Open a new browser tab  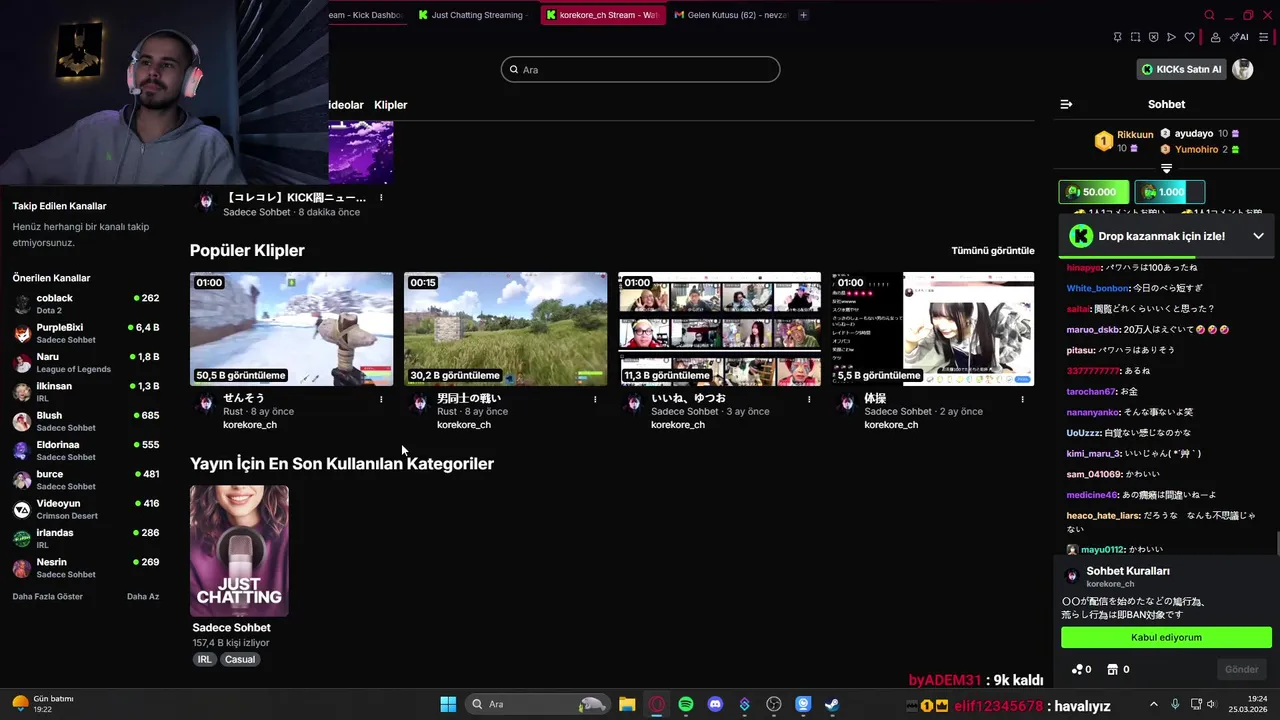pos(803,15)
